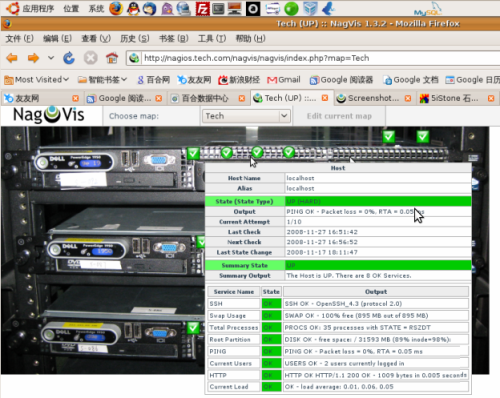Open the 系统 system menu
Viewport: 500px width, 398px height.
click(96, 8)
